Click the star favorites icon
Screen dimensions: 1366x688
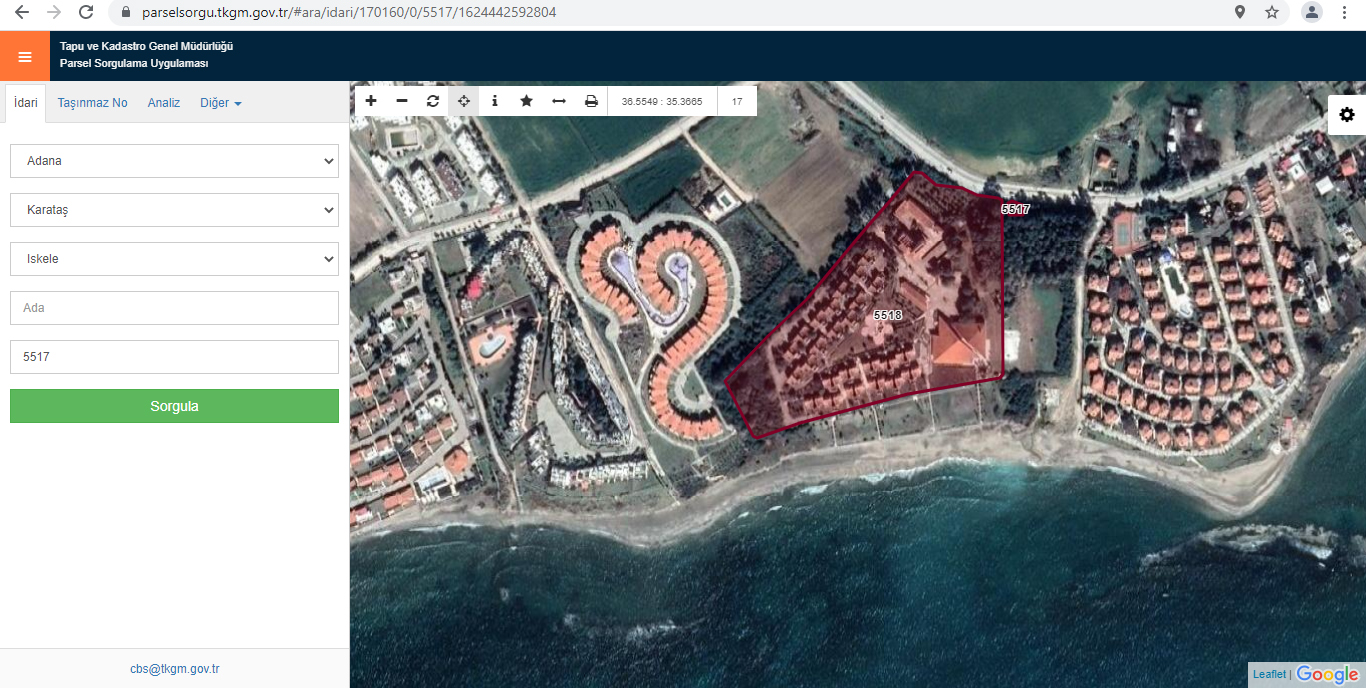[526, 101]
